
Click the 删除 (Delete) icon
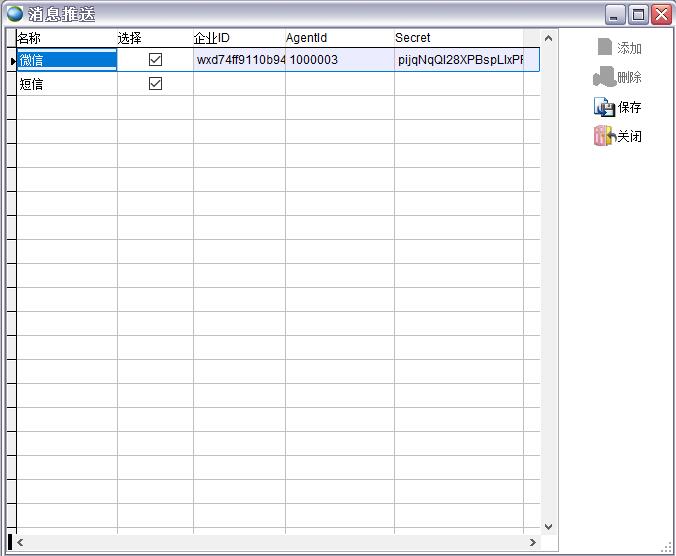[603, 77]
